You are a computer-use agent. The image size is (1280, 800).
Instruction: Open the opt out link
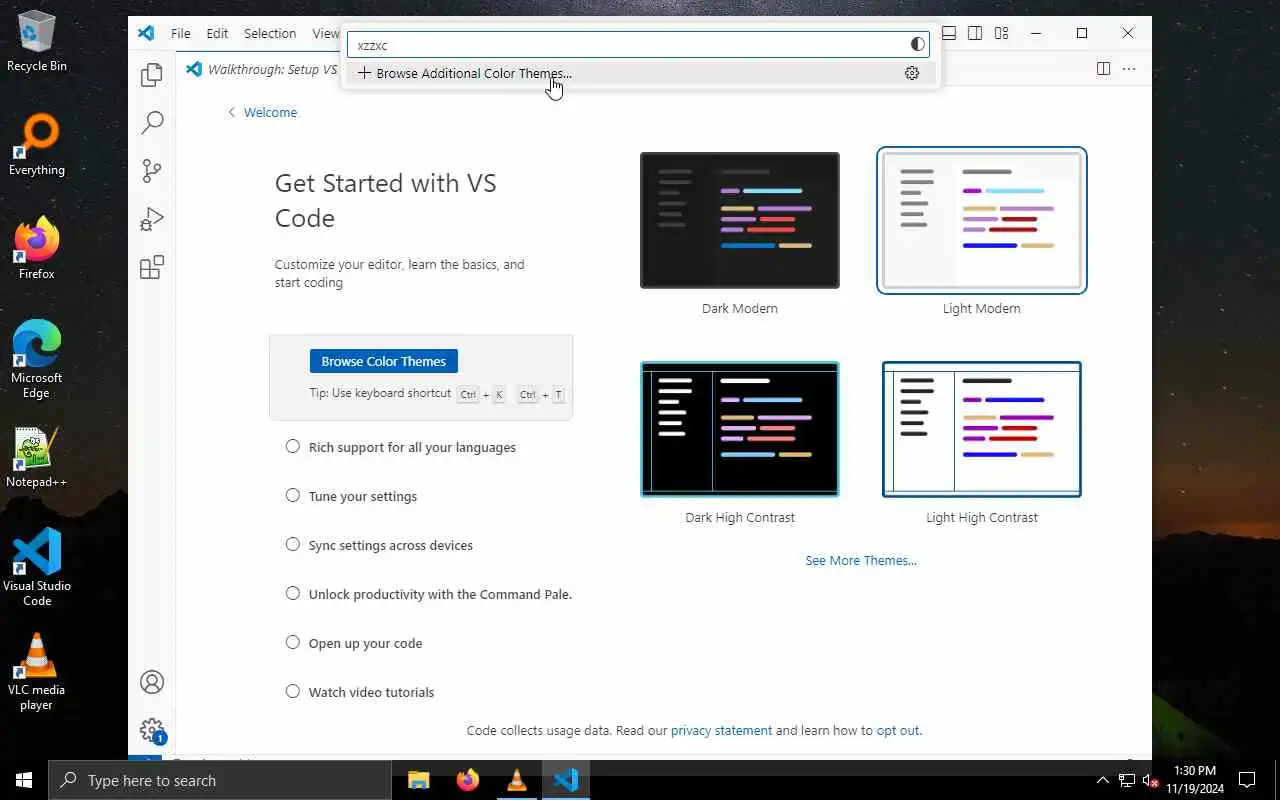(898, 730)
